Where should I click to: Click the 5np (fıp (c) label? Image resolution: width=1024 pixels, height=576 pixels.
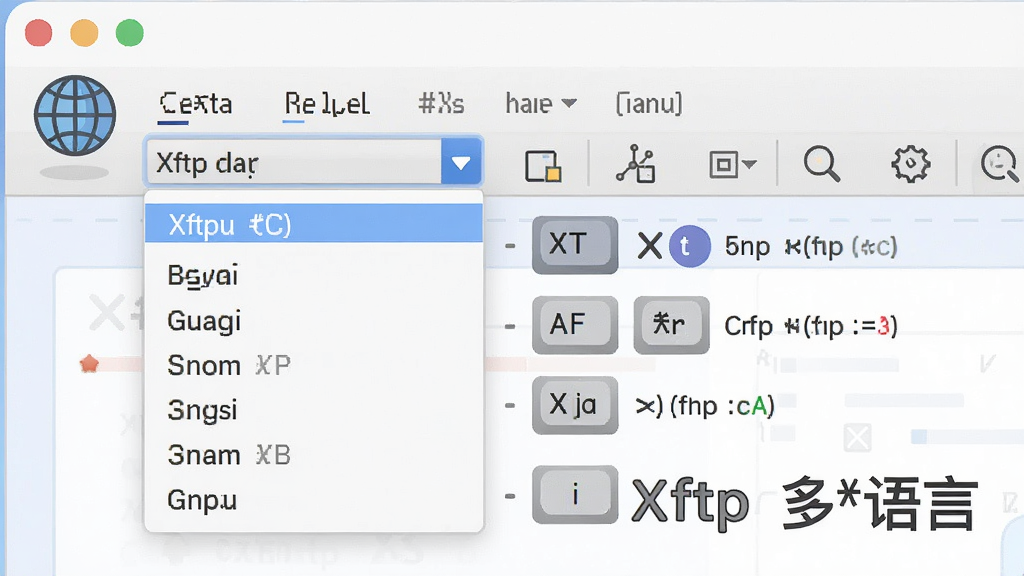[810, 247]
